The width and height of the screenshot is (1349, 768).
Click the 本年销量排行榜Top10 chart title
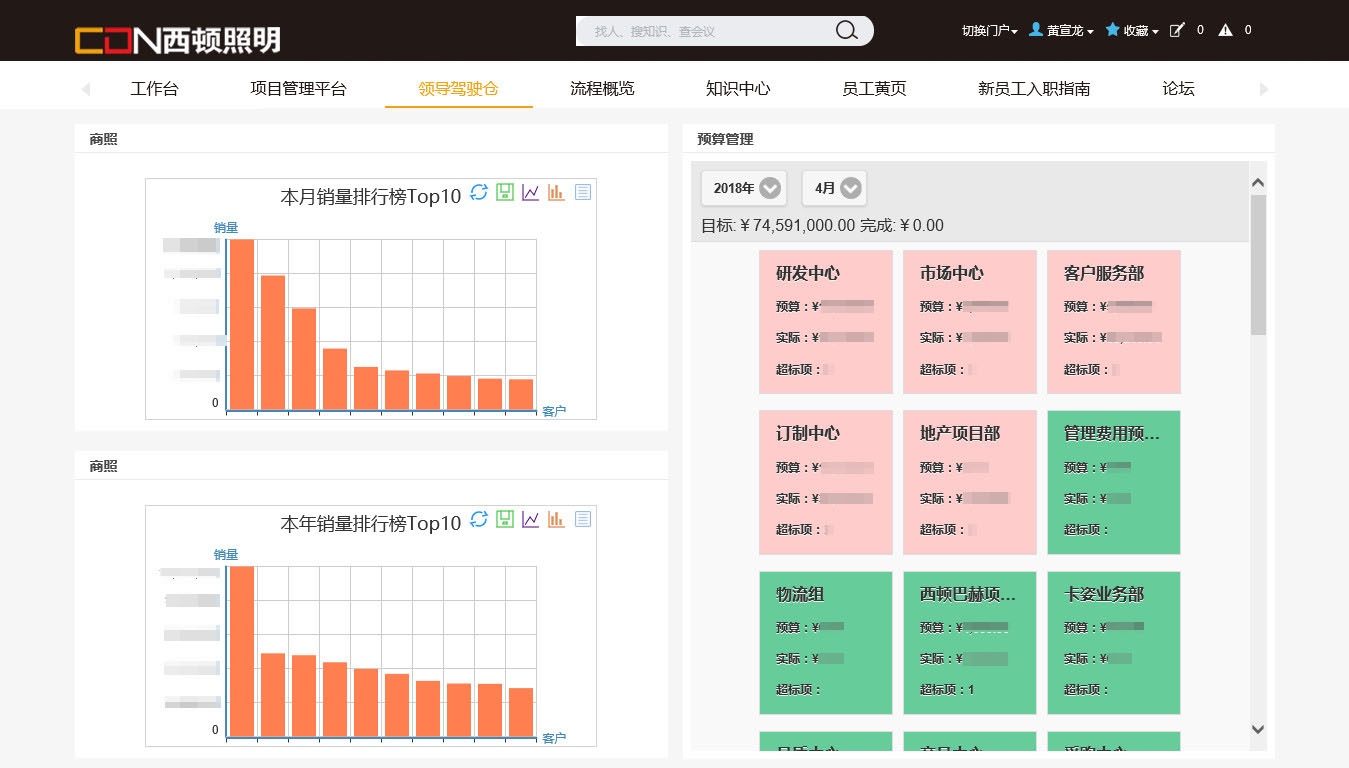(x=371, y=523)
